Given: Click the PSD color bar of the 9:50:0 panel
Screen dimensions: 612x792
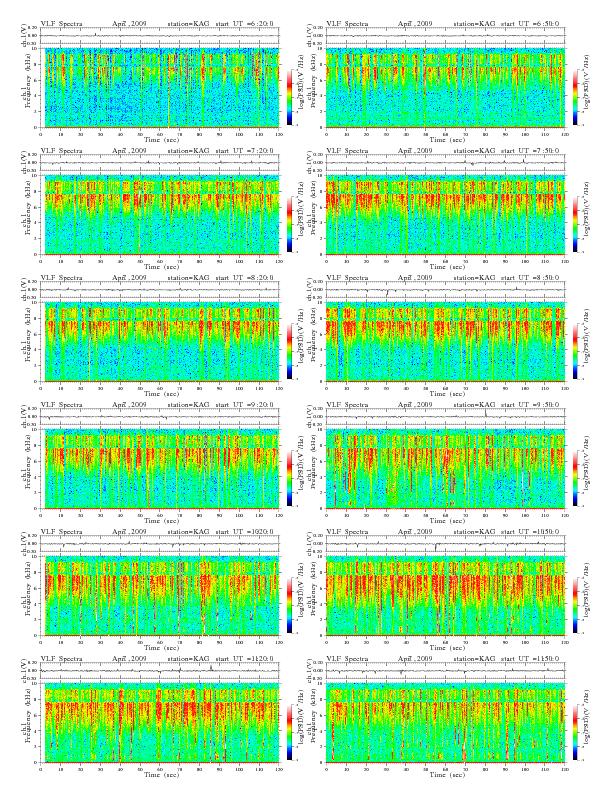Looking at the screenshot, I should tap(576, 479).
